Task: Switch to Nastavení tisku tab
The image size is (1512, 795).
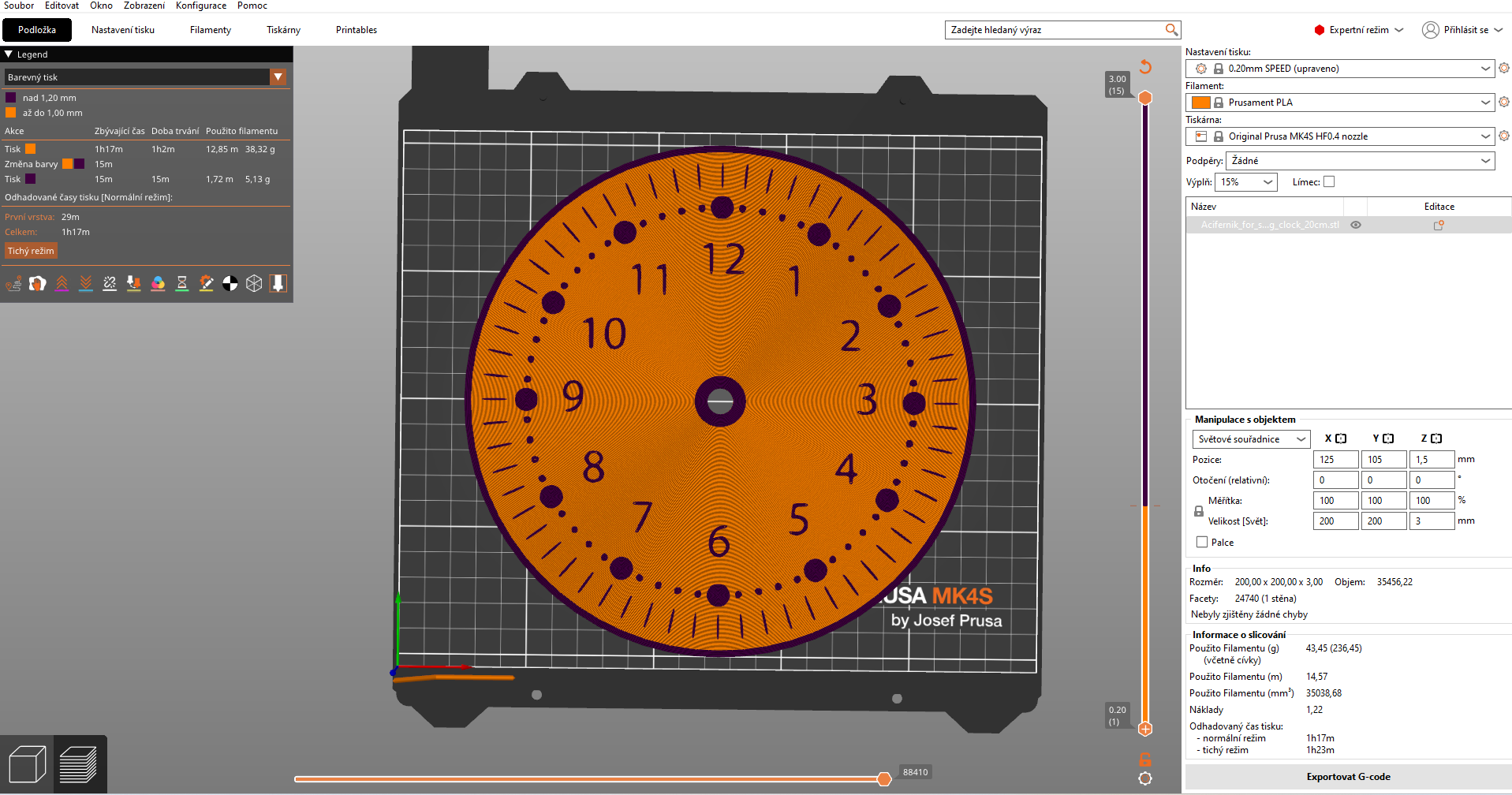Action: click(123, 30)
